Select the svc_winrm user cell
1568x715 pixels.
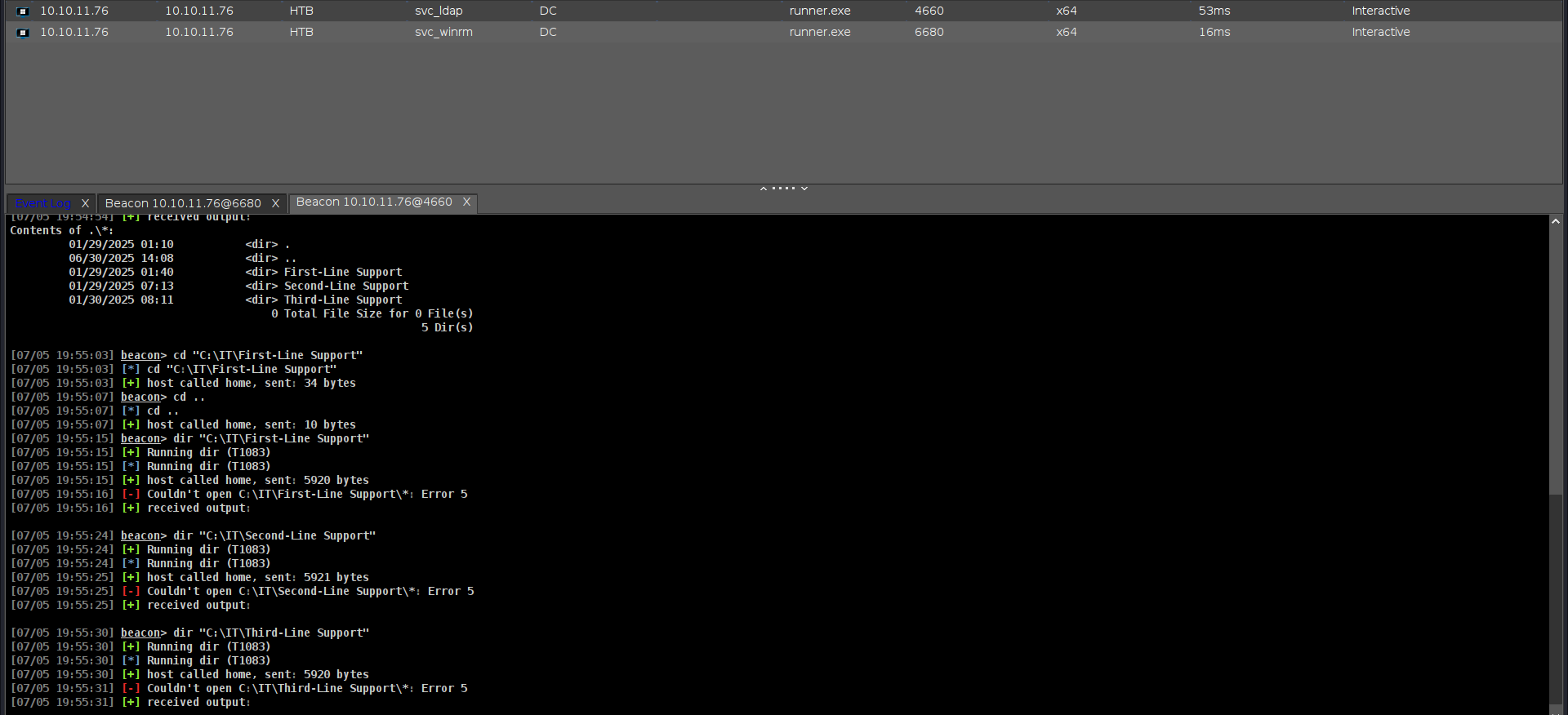pyautogui.click(x=443, y=33)
